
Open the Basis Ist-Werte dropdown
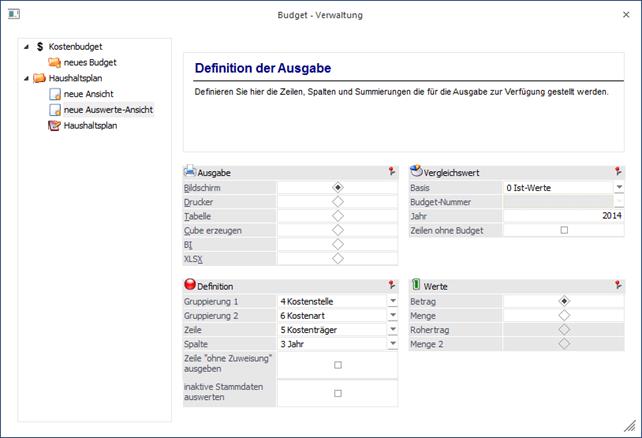click(619, 187)
